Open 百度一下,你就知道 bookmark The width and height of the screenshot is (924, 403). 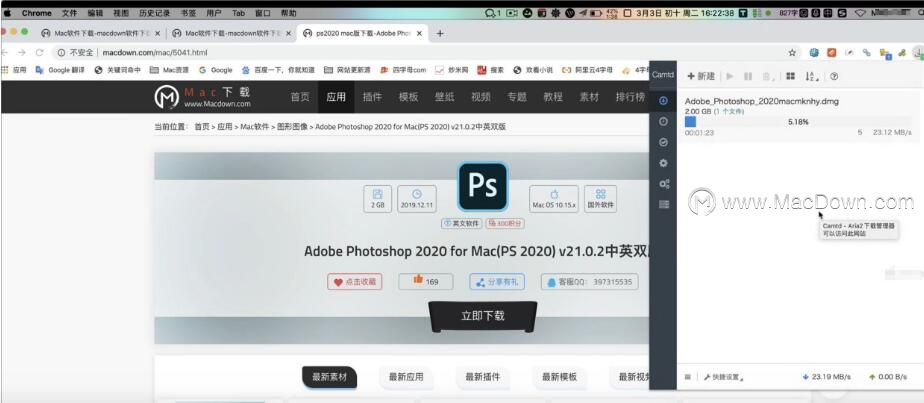click(x=278, y=70)
